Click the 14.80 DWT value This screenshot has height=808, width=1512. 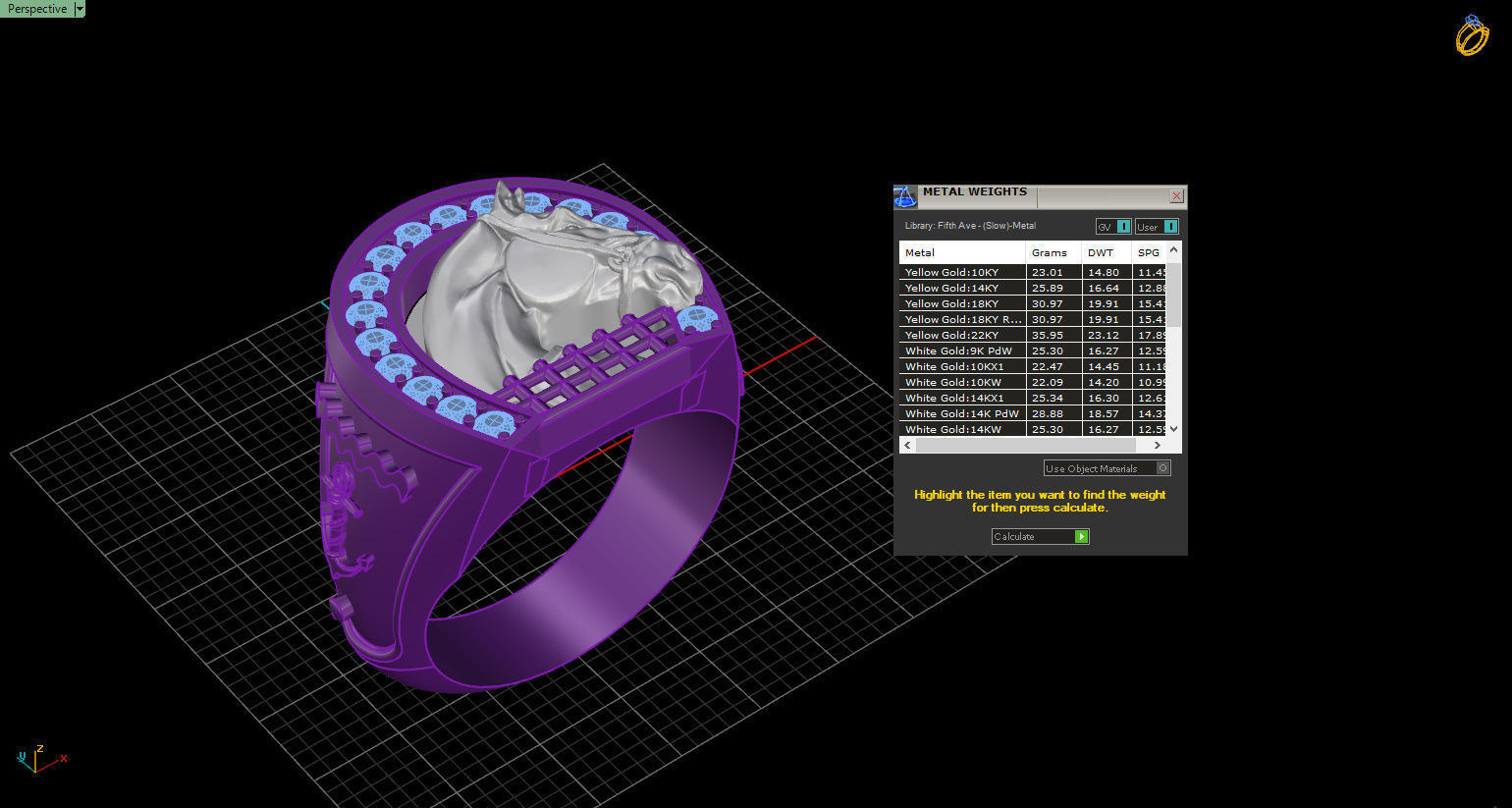tap(1104, 272)
